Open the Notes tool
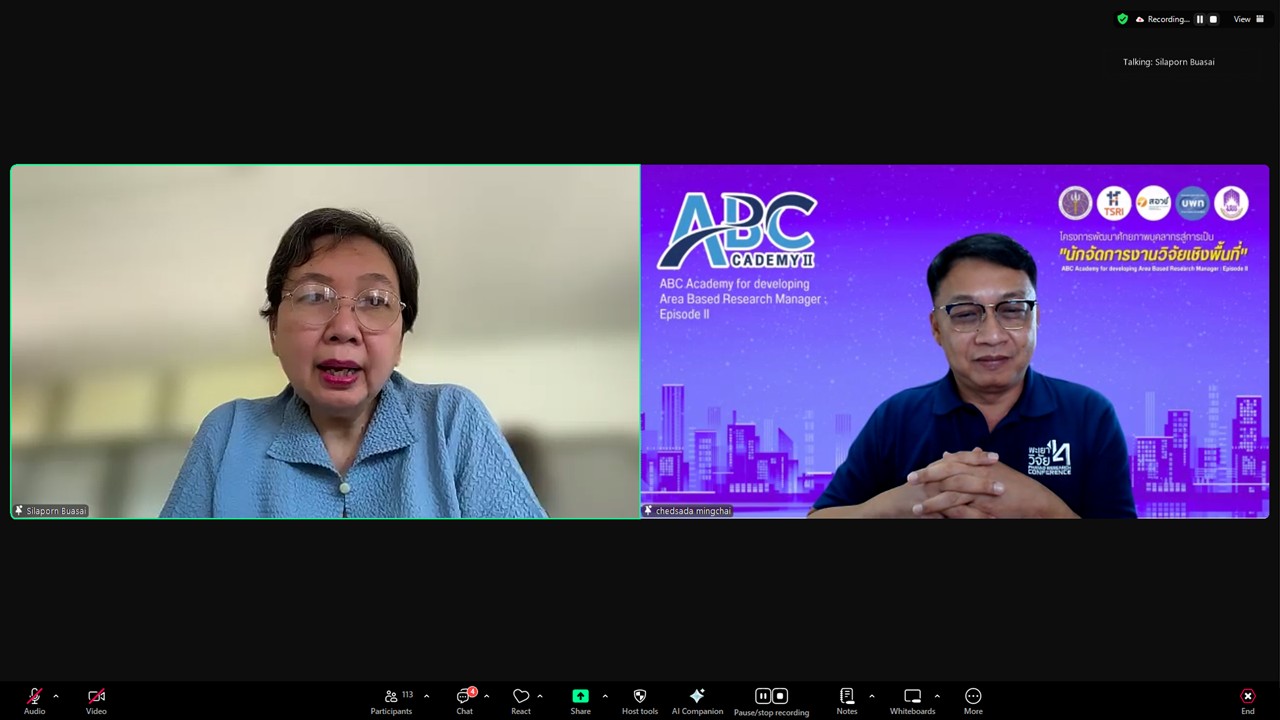The height and width of the screenshot is (720, 1280). coord(847,701)
